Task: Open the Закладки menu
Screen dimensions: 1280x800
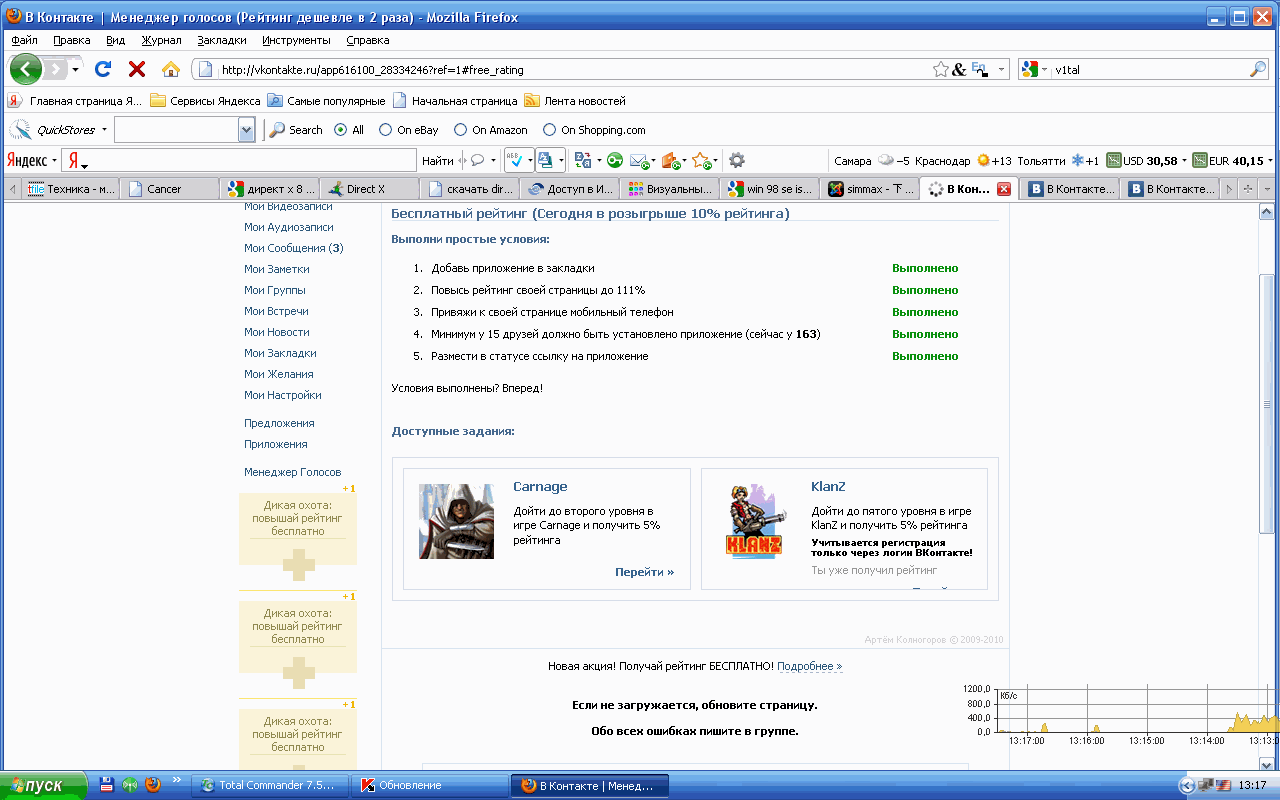Action: click(221, 40)
